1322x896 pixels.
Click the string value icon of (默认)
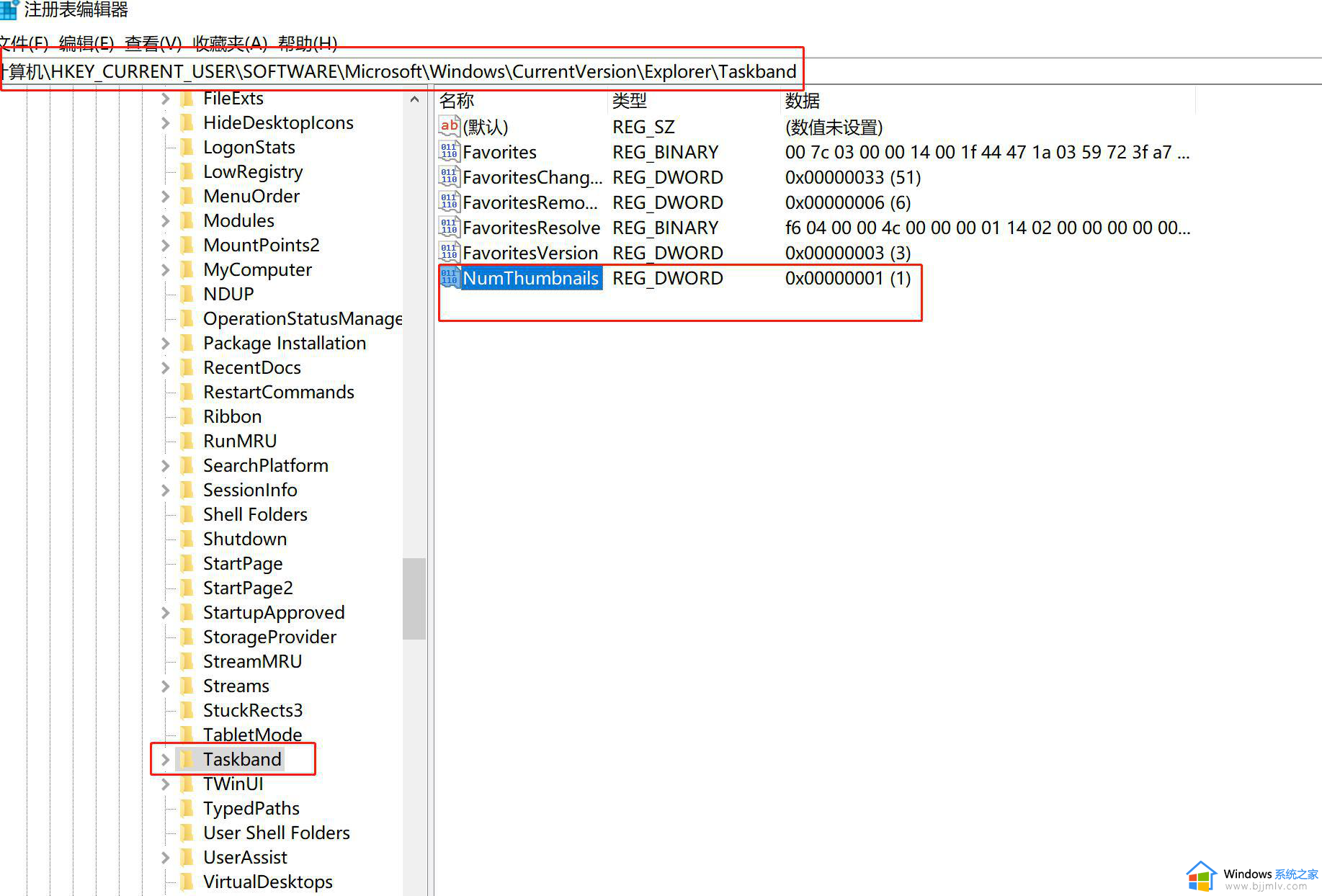[449, 127]
